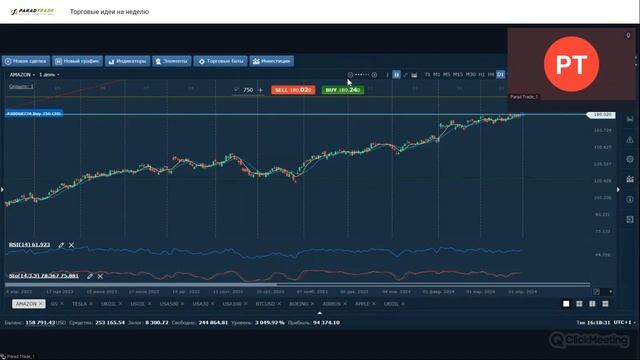
Task: Open the Investments (Инвестиции) menu
Action: click(x=272, y=61)
